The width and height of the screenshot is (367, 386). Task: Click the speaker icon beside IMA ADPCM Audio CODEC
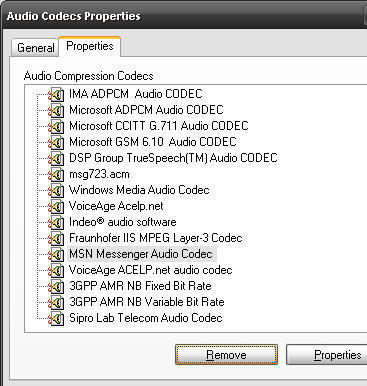click(56, 94)
